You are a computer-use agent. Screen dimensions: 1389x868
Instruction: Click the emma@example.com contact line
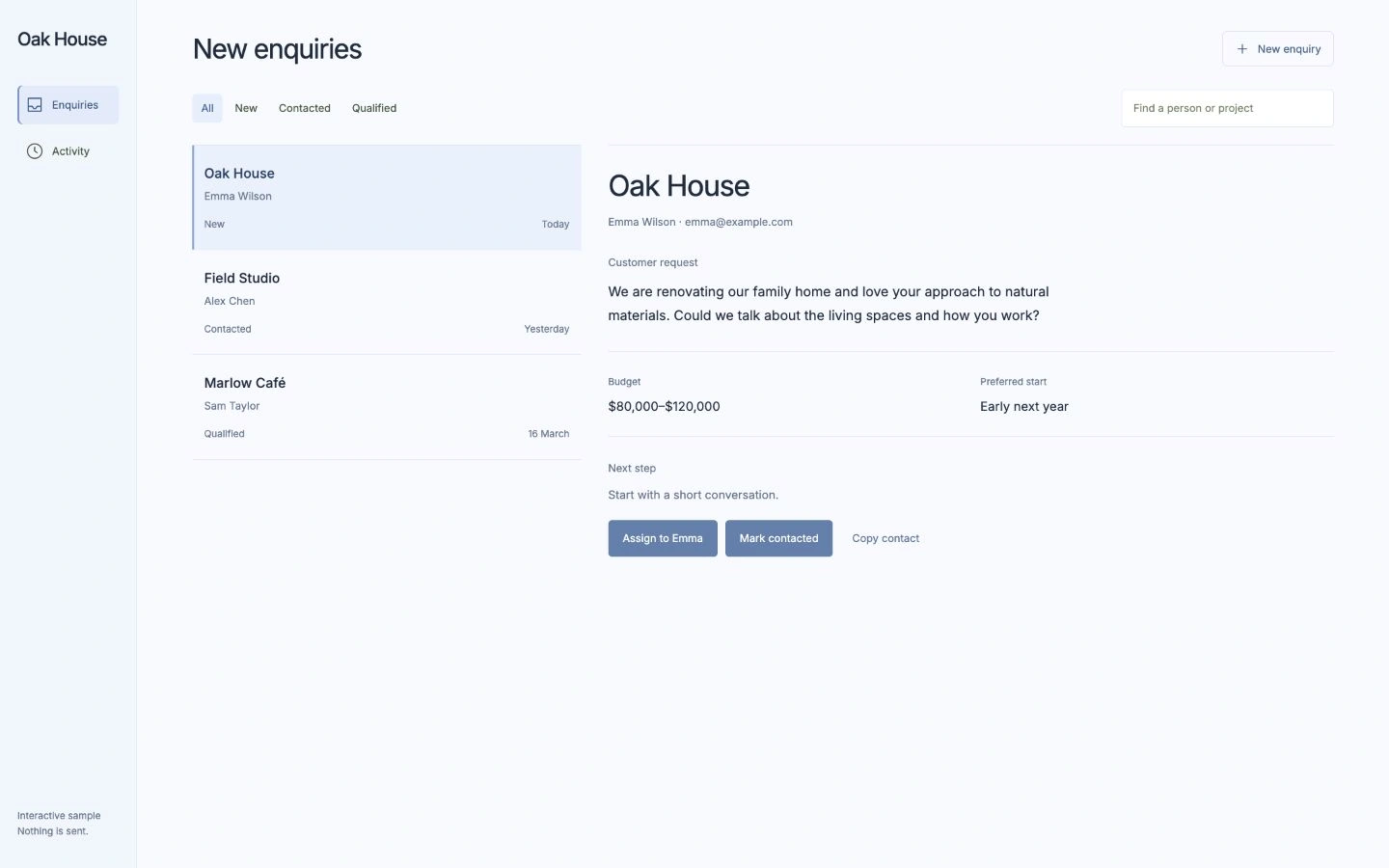[x=739, y=222]
